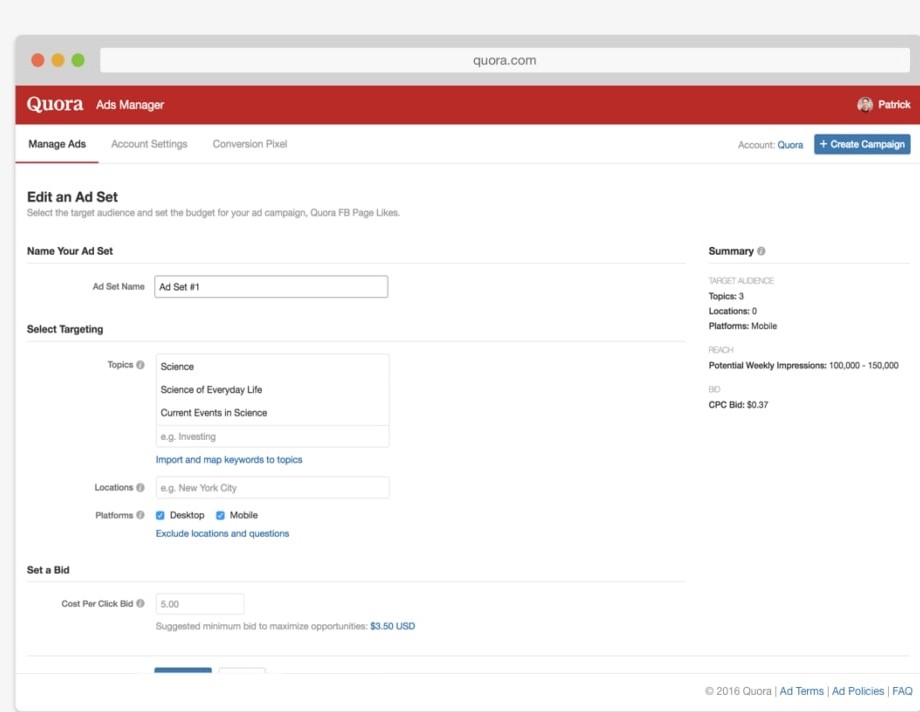Image resolution: width=920 pixels, height=712 pixels.
Task: Click the Patrick username in header
Action: click(x=894, y=104)
